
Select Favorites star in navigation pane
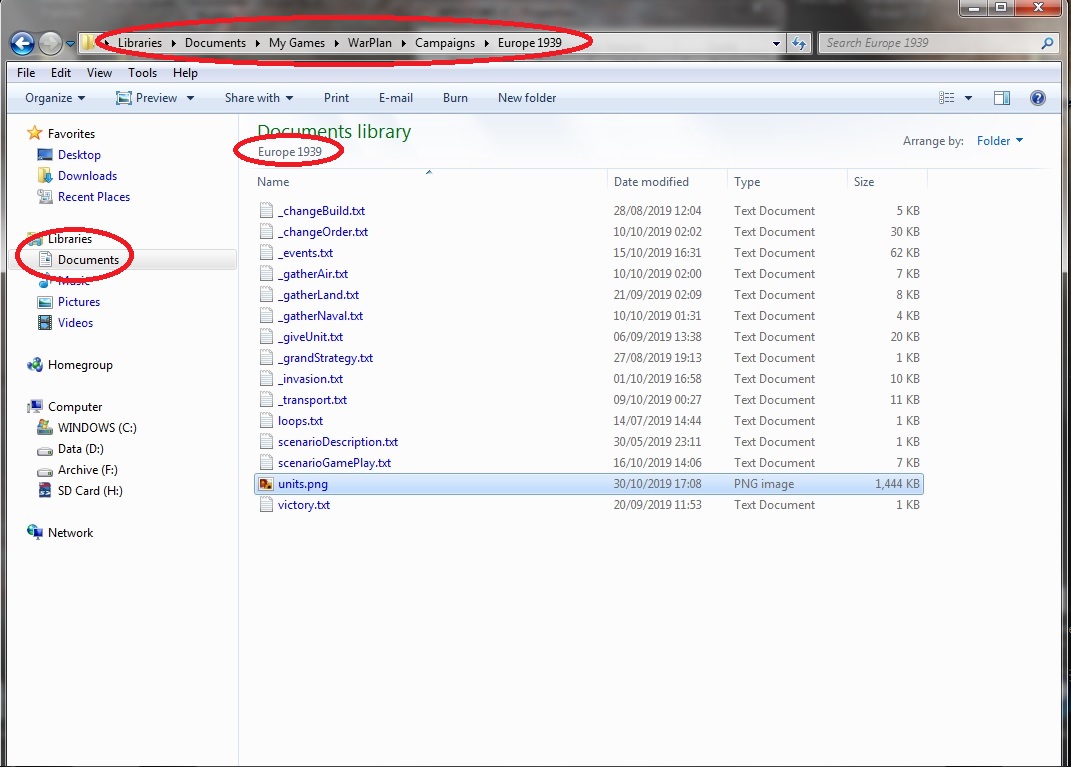35,133
